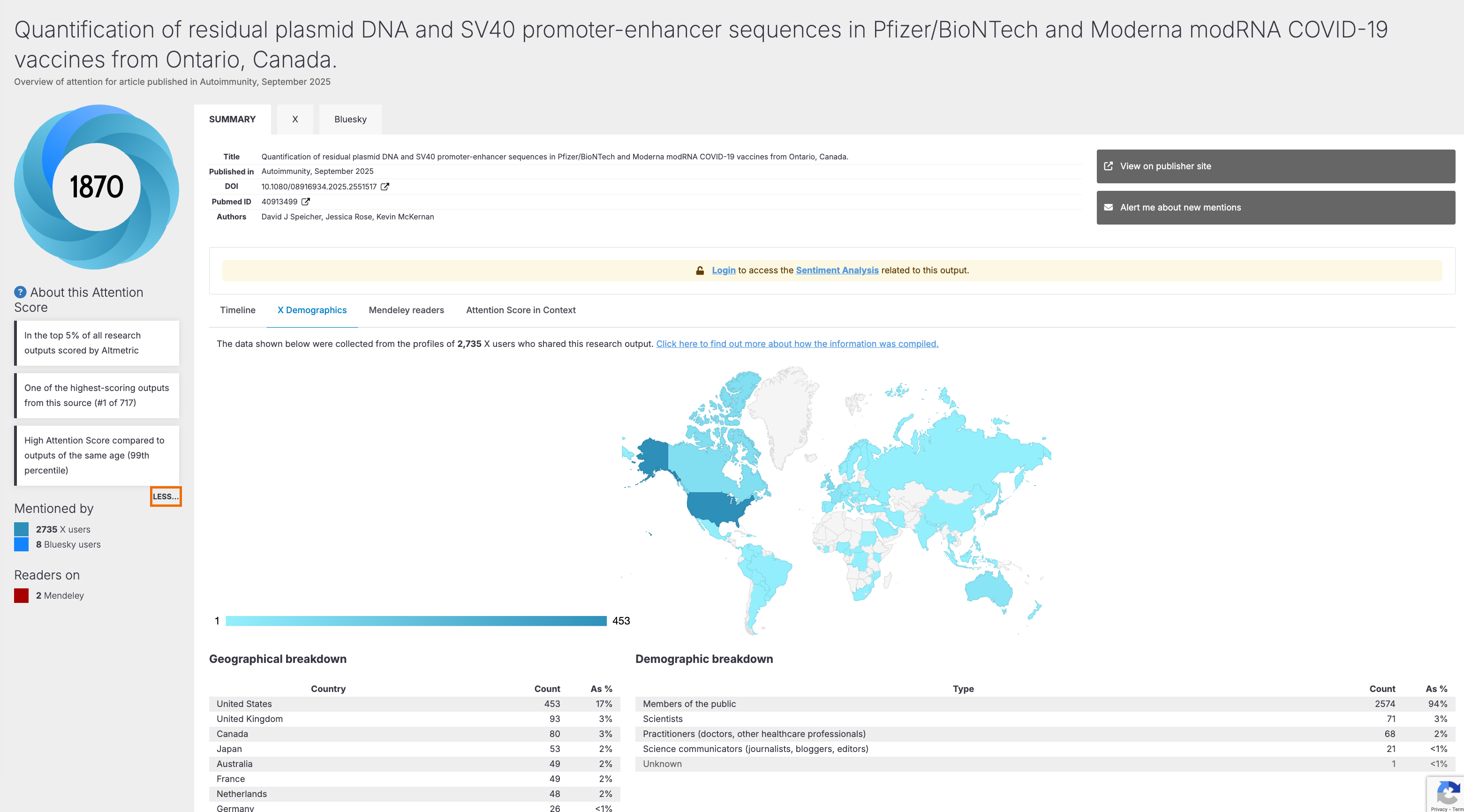Open the Bluesky tab
The width and height of the screenshot is (1464, 812).
pyautogui.click(x=350, y=120)
